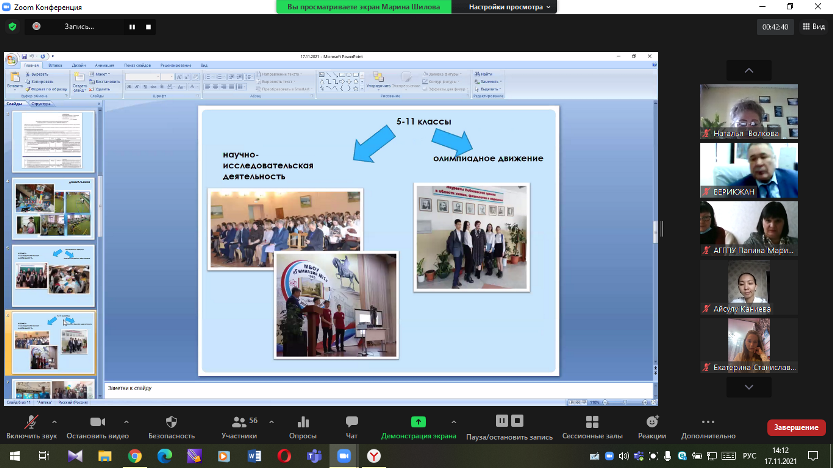
Task: Open Google Chrome from the taskbar
Action: coord(135,455)
